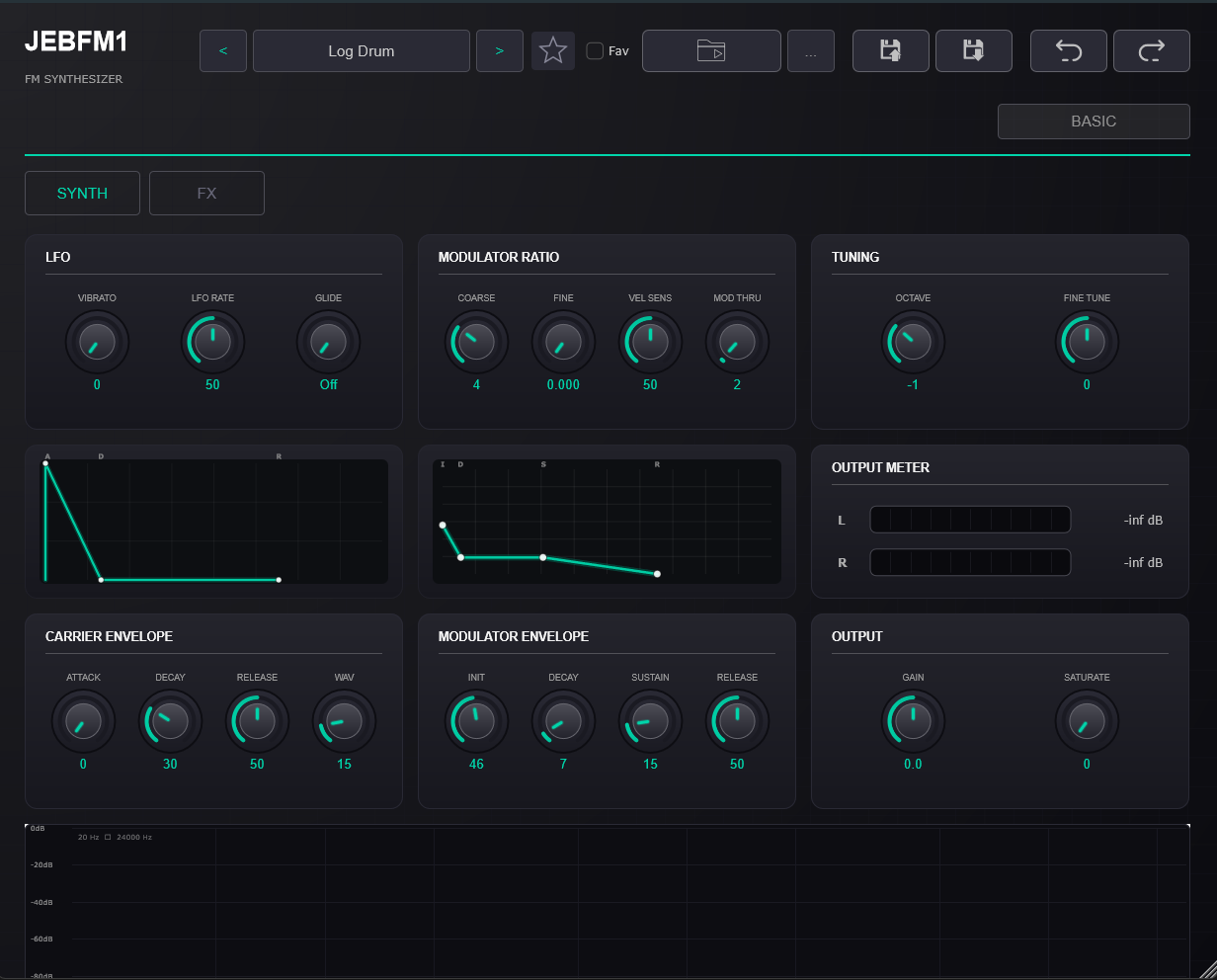Redo the last undone change
This screenshot has width=1217, height=980.
tap(1151, 51)
